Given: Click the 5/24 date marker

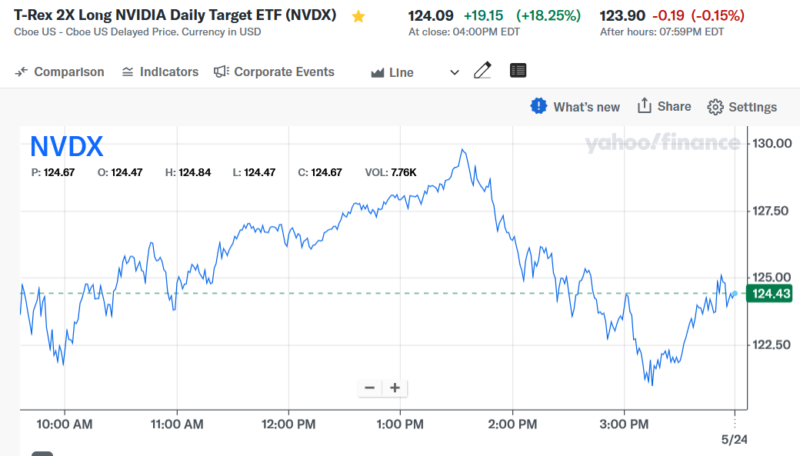Looking at the screenshot, I should pos(734,440).
